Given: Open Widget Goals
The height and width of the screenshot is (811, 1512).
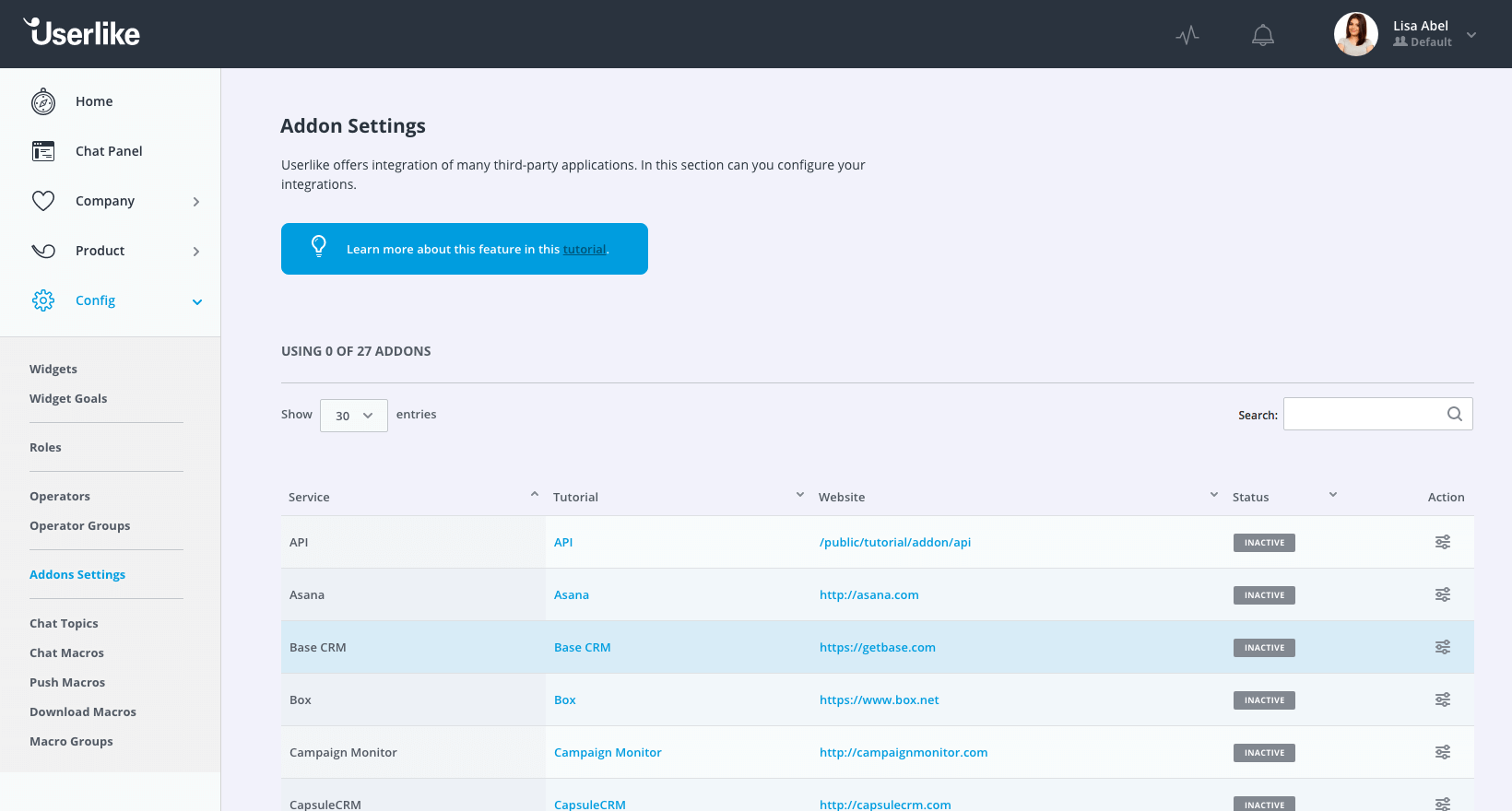Looking at the screenshot, I should 68,398.
